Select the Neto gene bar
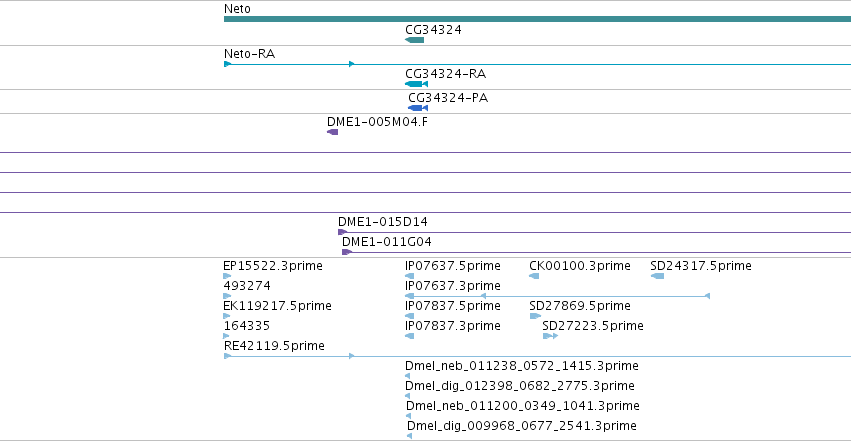The width and height of the screenshot is (851, 441). (x=537, y=19)
